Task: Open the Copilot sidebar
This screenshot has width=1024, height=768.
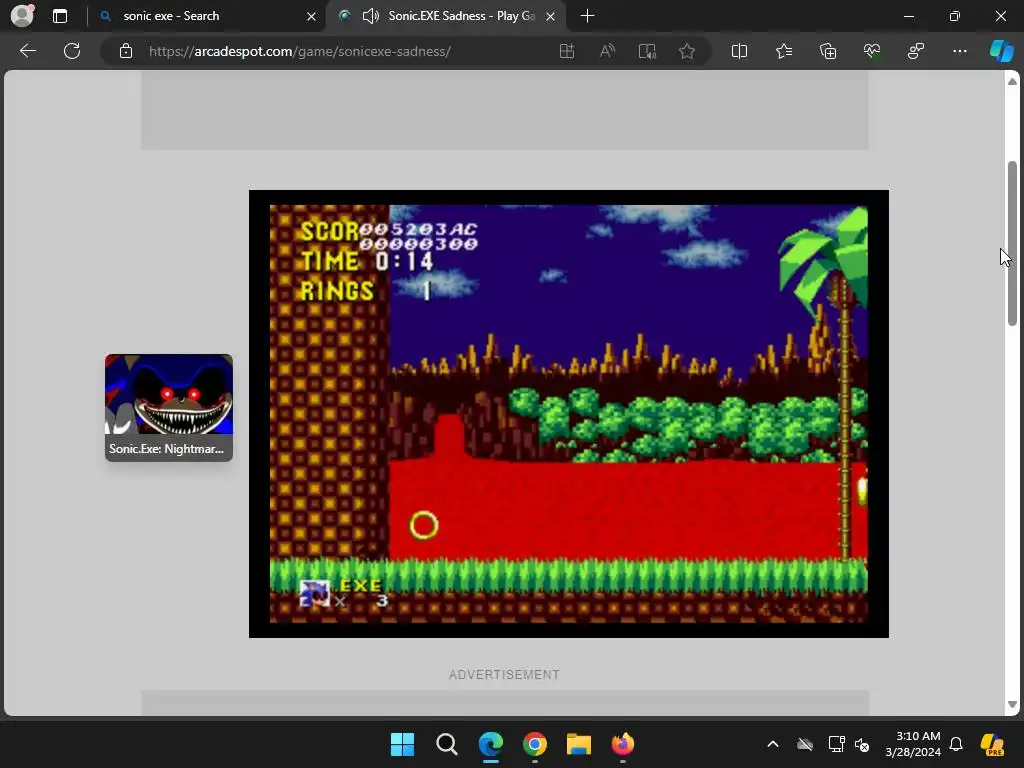Action: [x=1001, y=51]
